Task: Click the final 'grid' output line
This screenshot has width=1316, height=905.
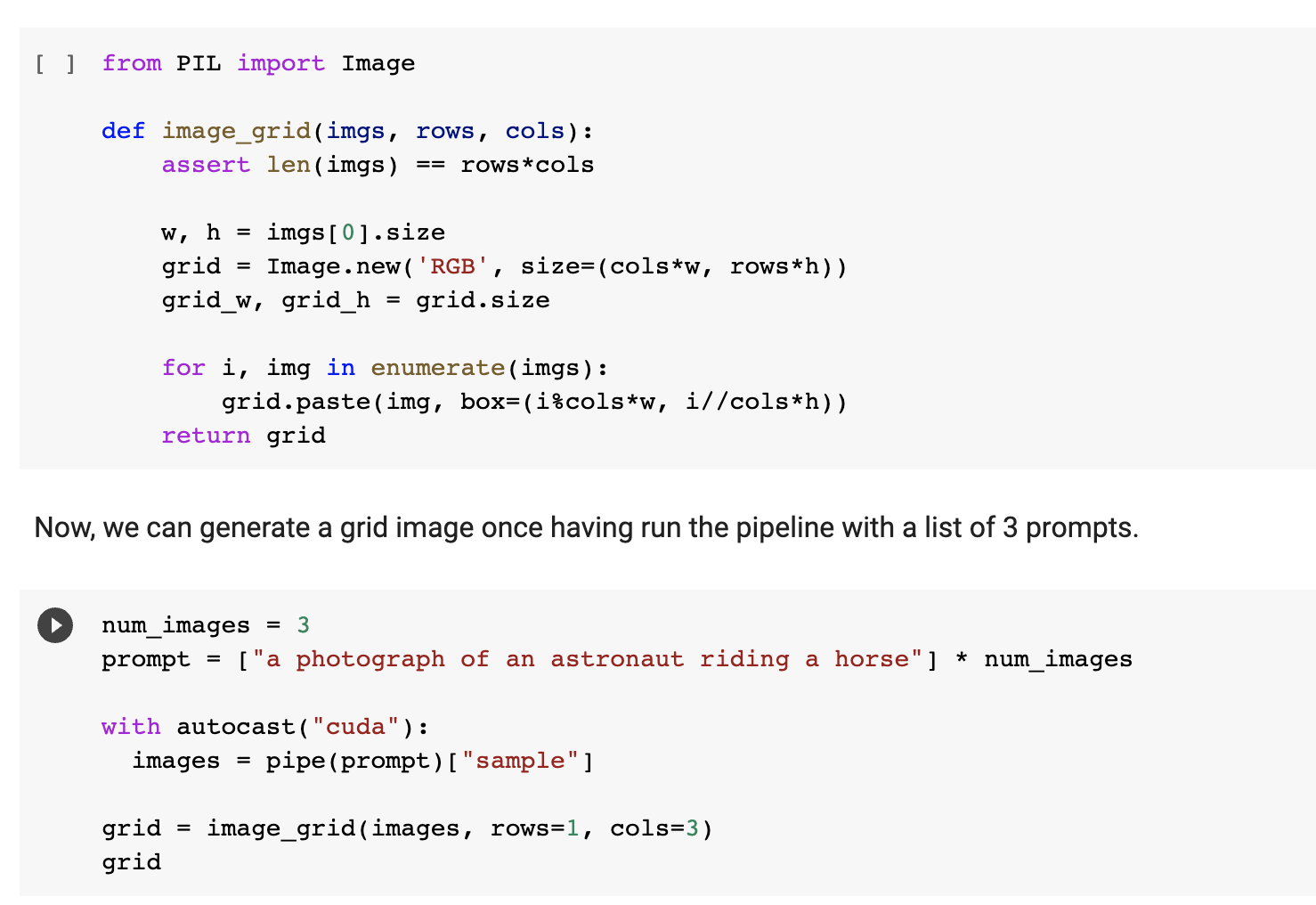Action: click(x=132, y=863)
